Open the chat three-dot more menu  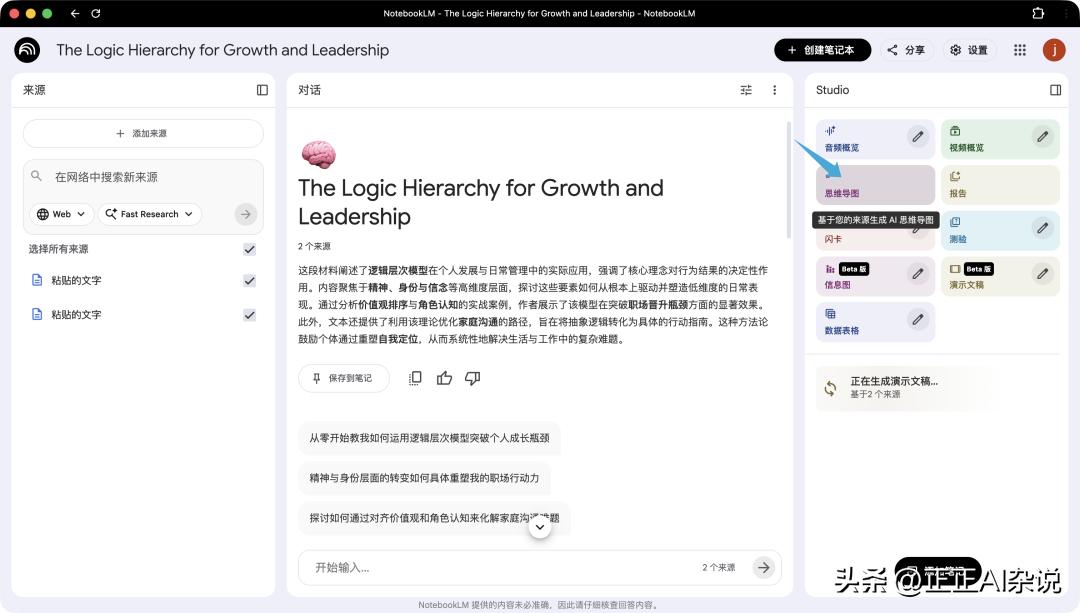click(774, 90)
